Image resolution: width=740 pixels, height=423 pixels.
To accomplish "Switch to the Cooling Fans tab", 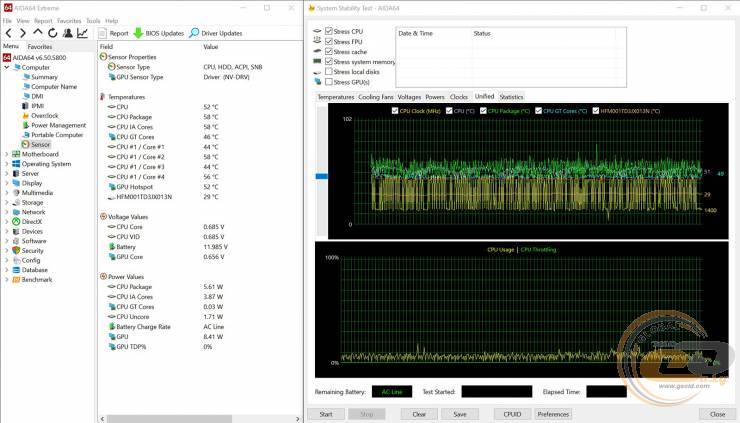I will pyautogui.click(x=376, y=97).
